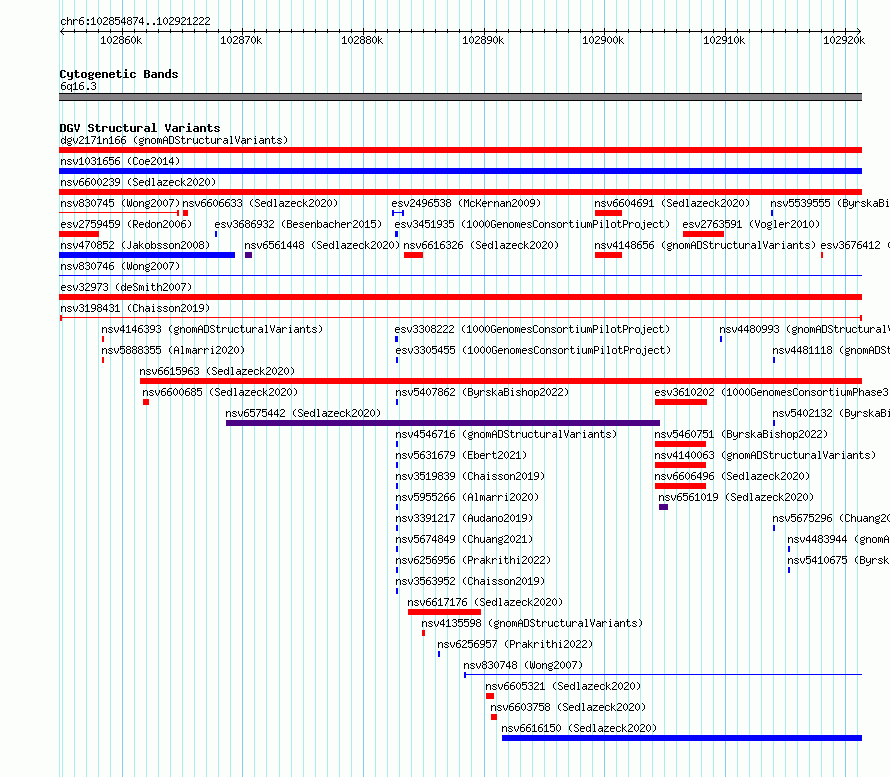
Task: Click nsv5674849 (Chuang2021) label
Action: coord(464,539)
